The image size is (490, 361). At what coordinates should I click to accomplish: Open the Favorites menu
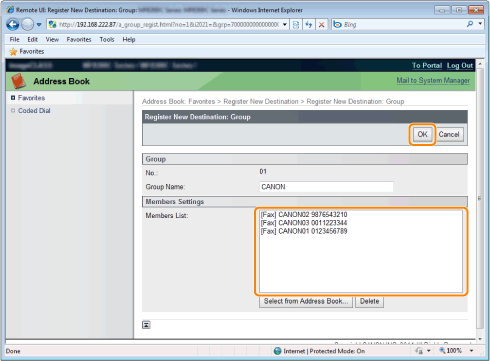click(79, 39)
